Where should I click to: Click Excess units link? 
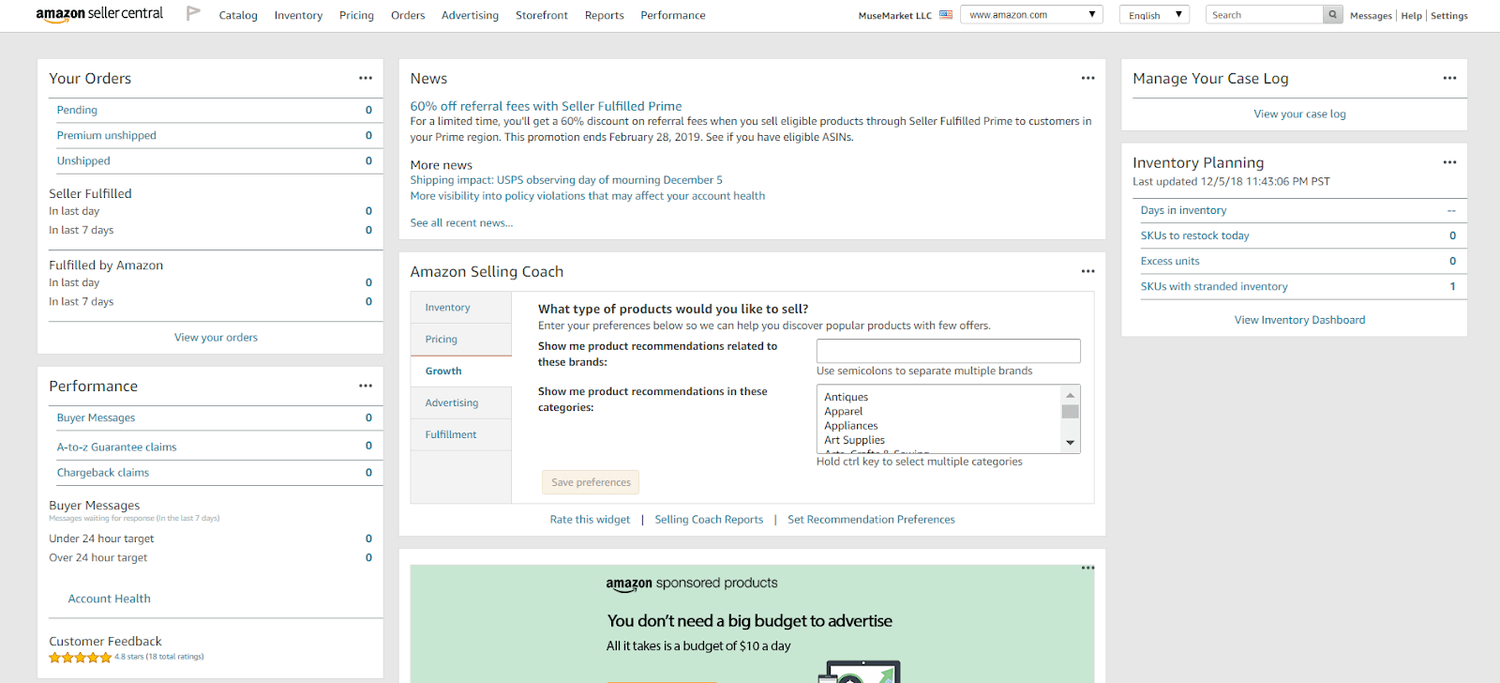pyautogui.click(x=1170, y=261)
